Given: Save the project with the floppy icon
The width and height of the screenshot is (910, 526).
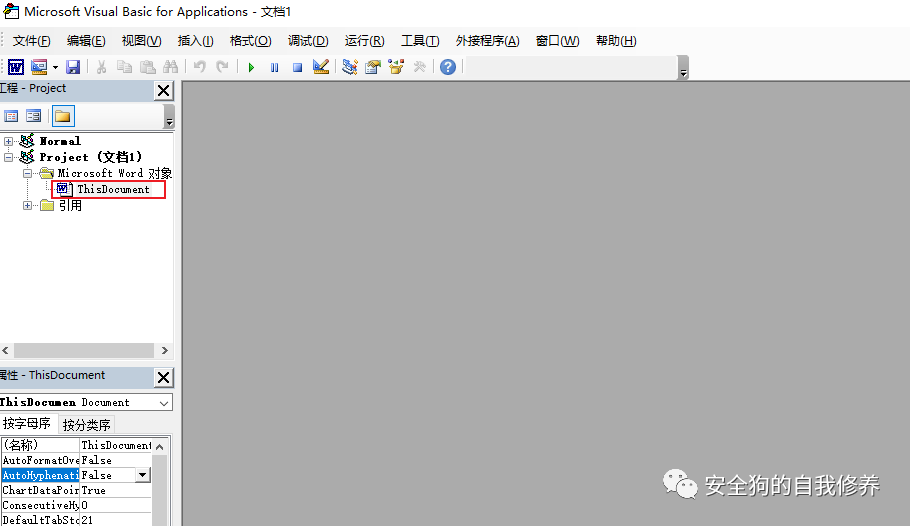Looking at the screenshot, I should pyautogui.click(x=73, y=67).
